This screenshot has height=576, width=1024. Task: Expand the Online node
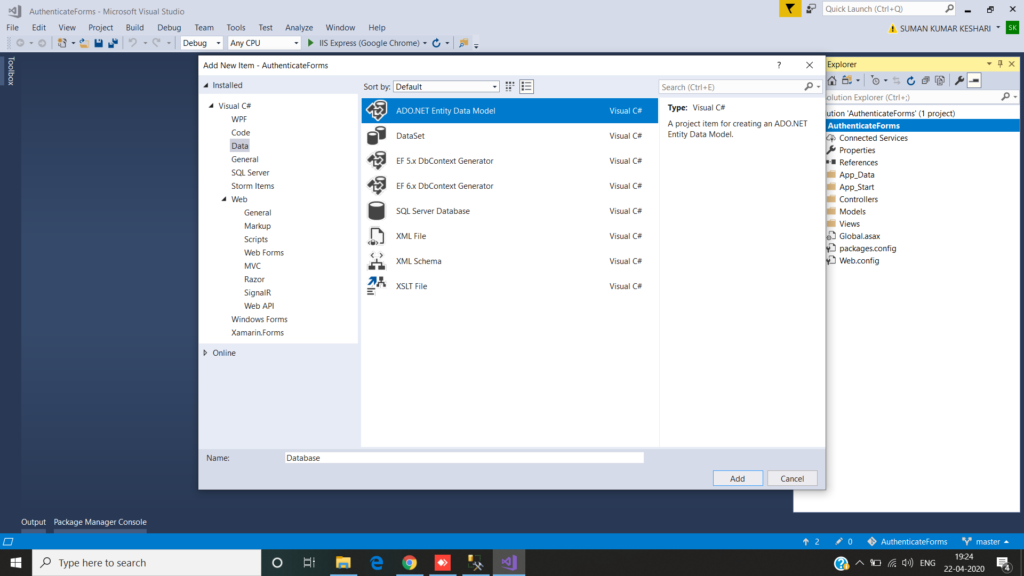[205, 353]
